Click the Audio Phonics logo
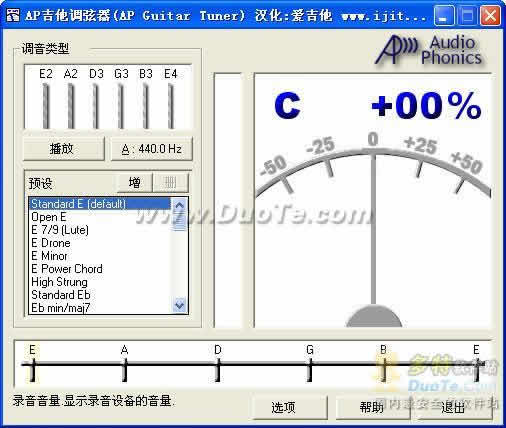 click(x=429, y=50)
